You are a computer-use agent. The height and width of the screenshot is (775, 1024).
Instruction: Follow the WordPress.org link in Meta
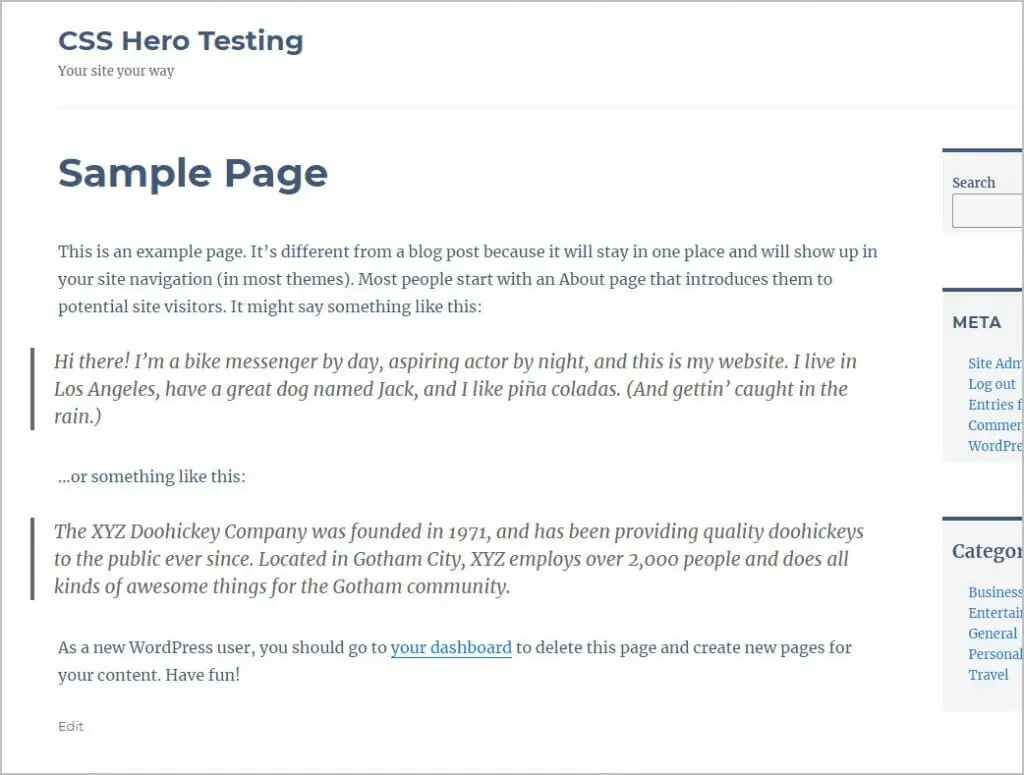[995, 446]
